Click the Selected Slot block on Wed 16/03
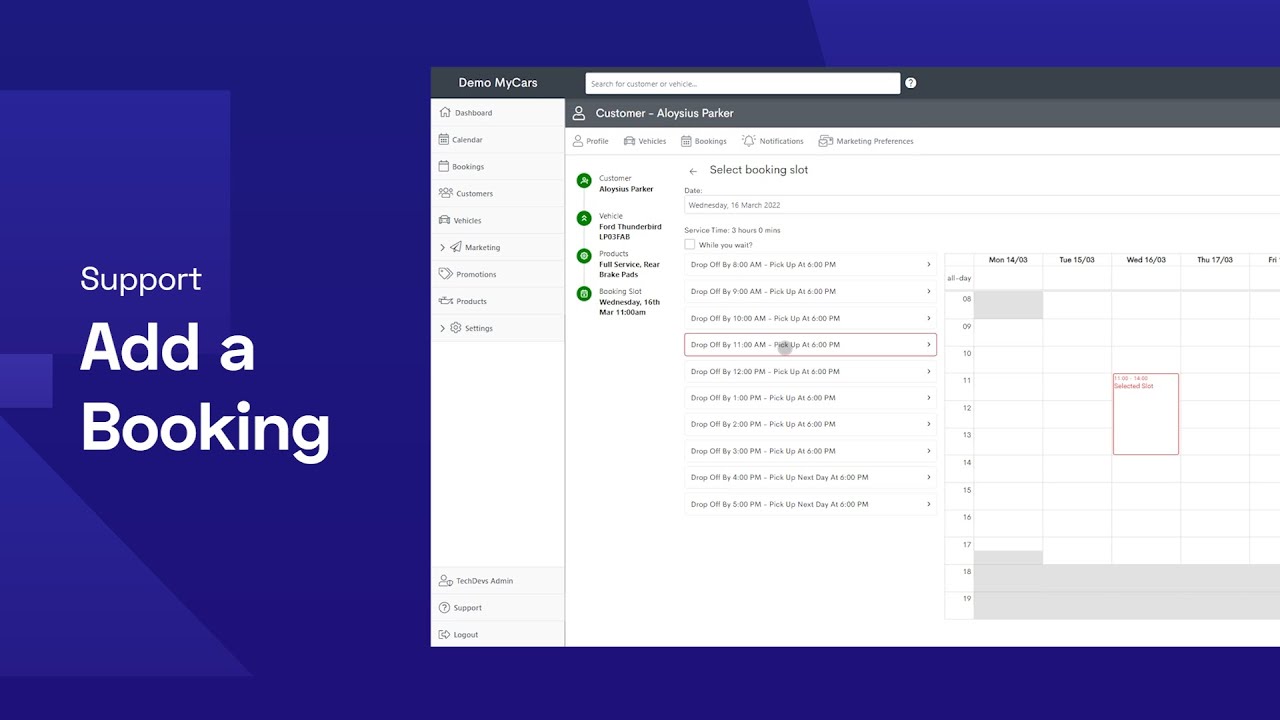1280x720 pixels. [x=1146, y=414]
